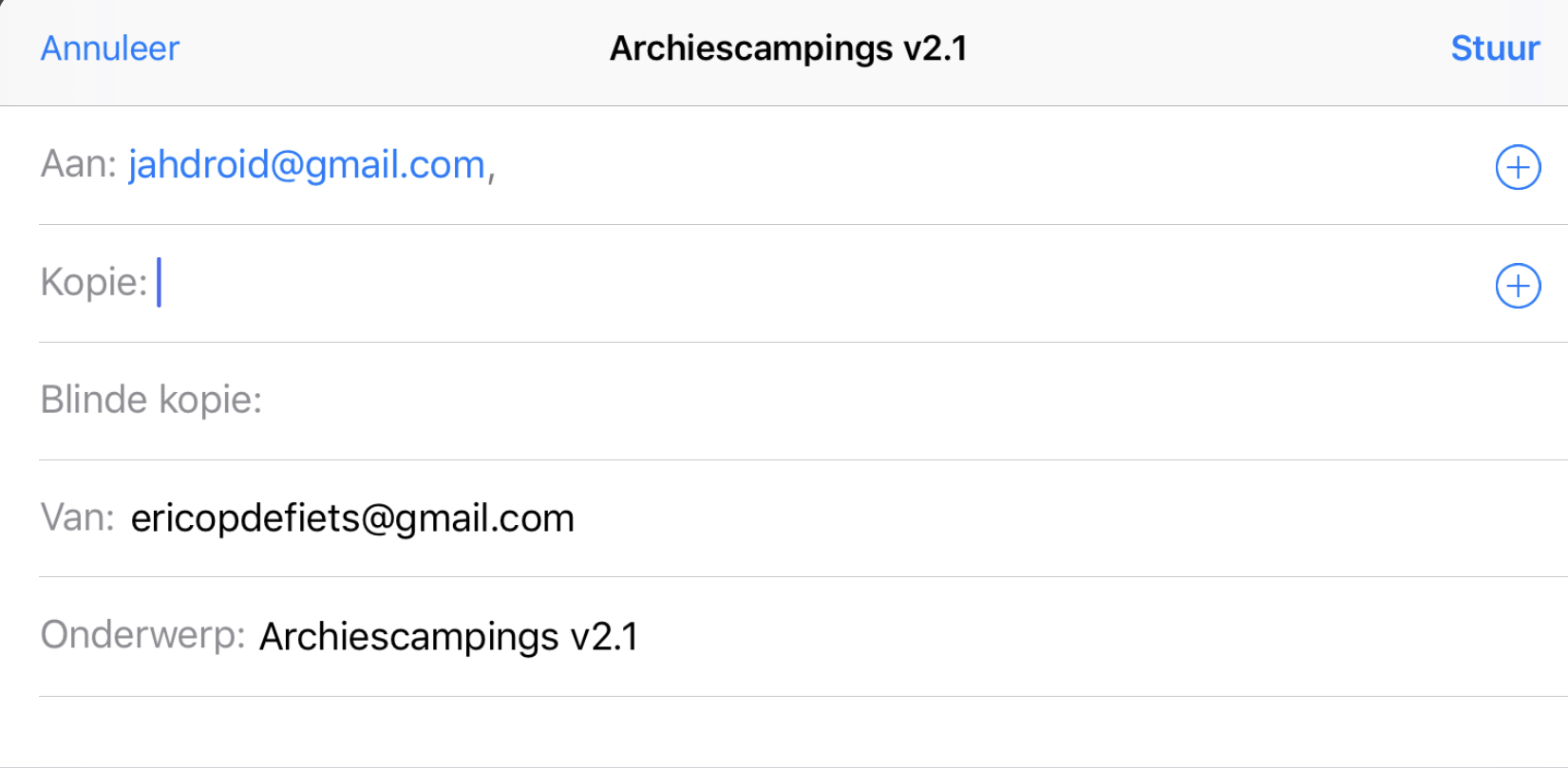Screen dimensions: 1568x768
Task: Tap the Kopie: label
Action: [x=94, y=283]
